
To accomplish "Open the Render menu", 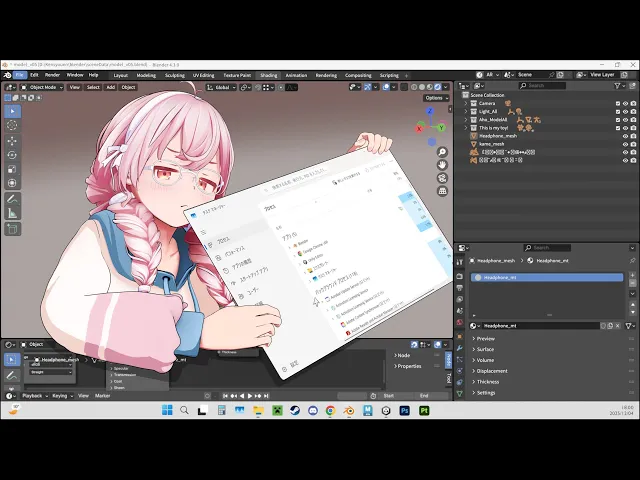I will coord(52,75).
